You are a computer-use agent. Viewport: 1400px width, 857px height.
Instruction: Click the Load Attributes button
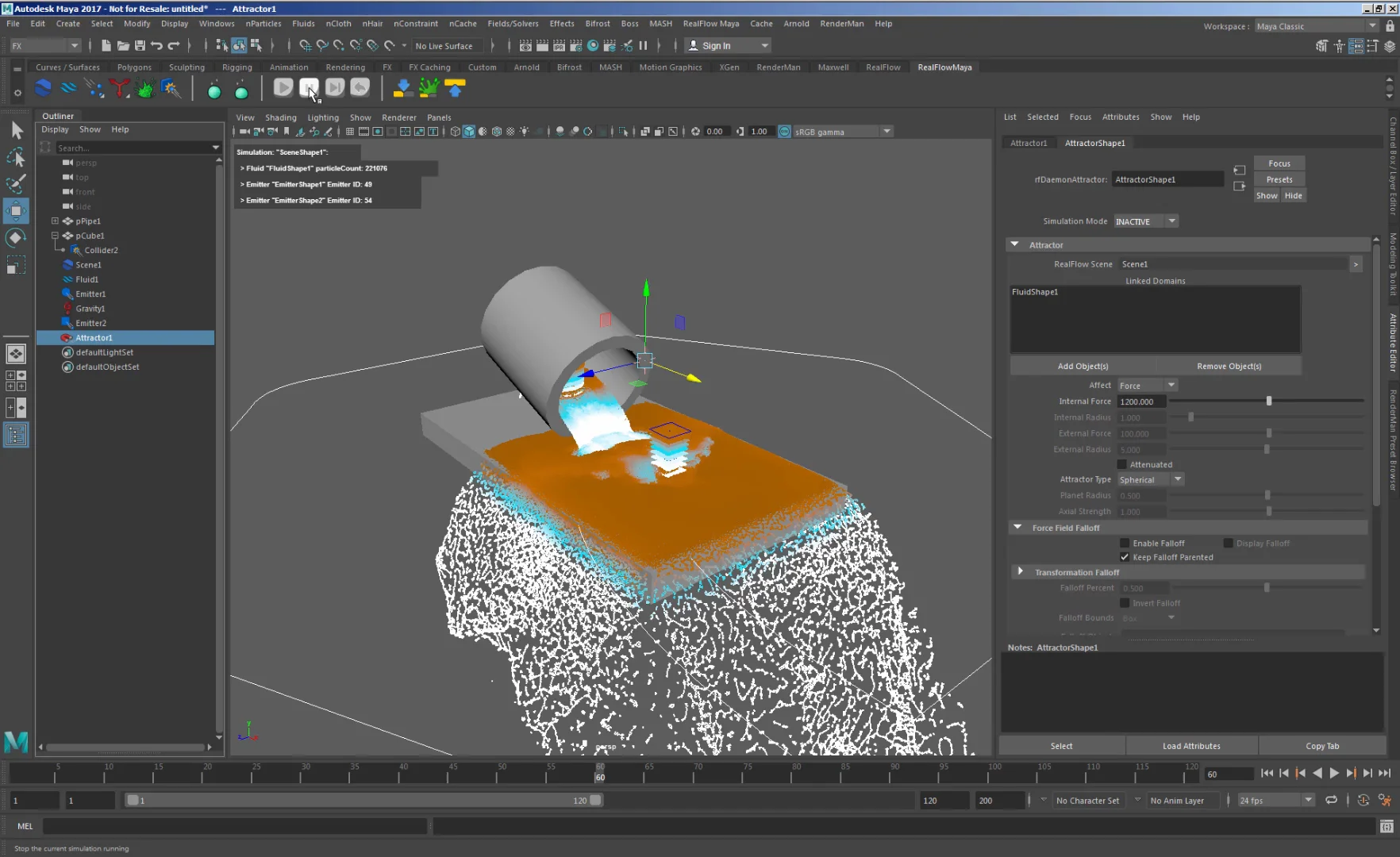tap(1190, 746)
